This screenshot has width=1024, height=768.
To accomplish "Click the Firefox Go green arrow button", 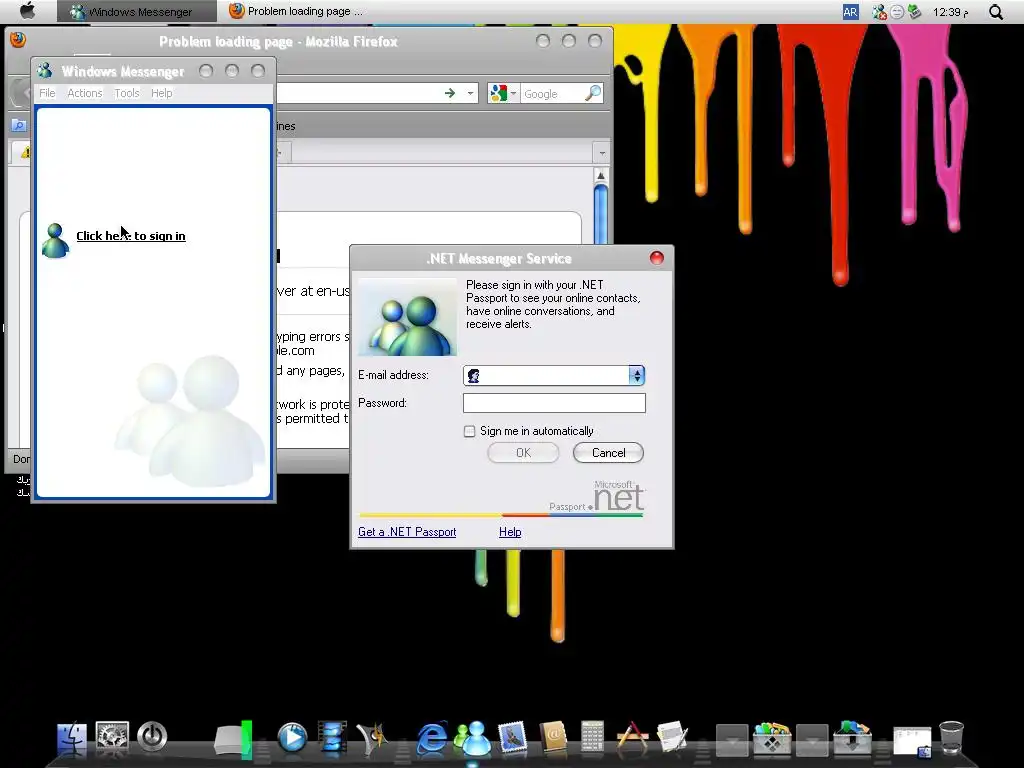I will [449, 93].
